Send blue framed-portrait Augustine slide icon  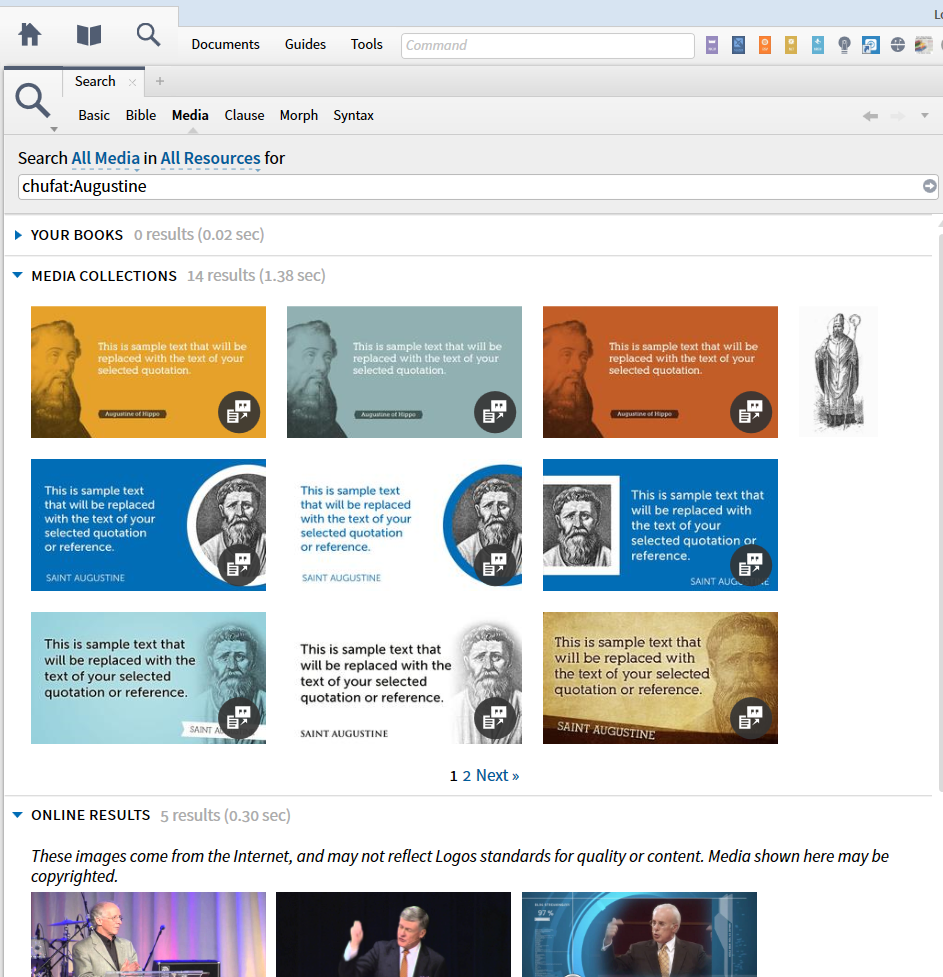tap(751, 565)
